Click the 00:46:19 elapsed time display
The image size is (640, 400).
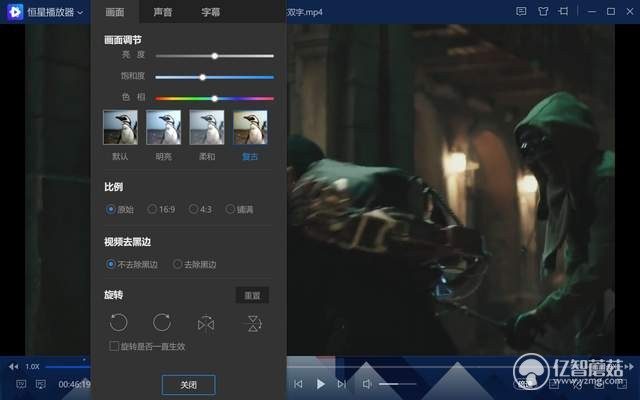[x=74, y=384]
